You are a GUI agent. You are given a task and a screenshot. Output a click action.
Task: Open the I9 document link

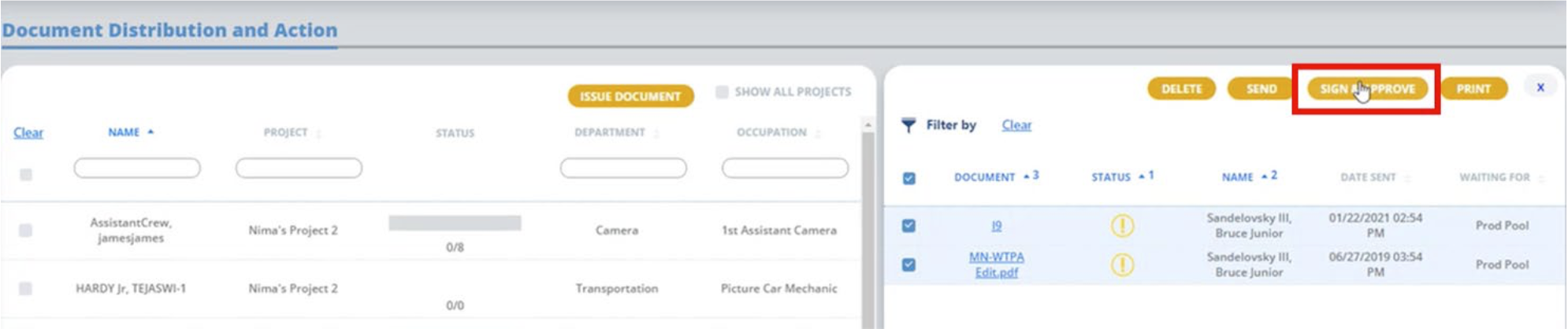tap(996, 226)
